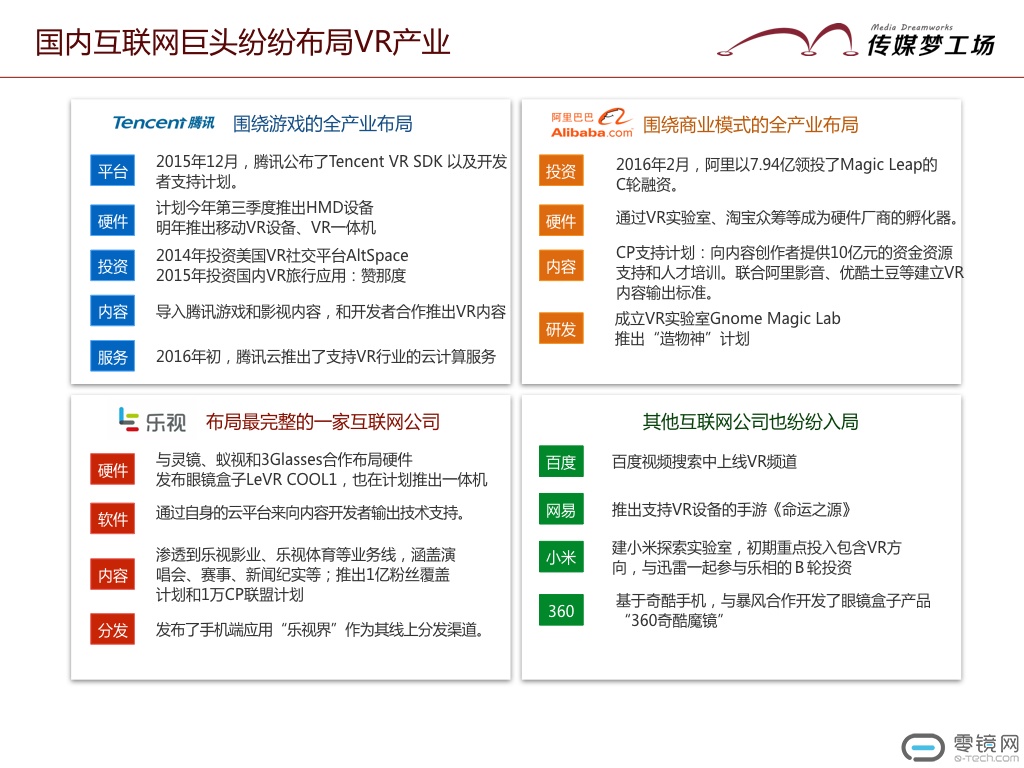Select the blue 服务 label under Tencent
The height and width of the screenshot is (768, 1024).
click(113, 357)
